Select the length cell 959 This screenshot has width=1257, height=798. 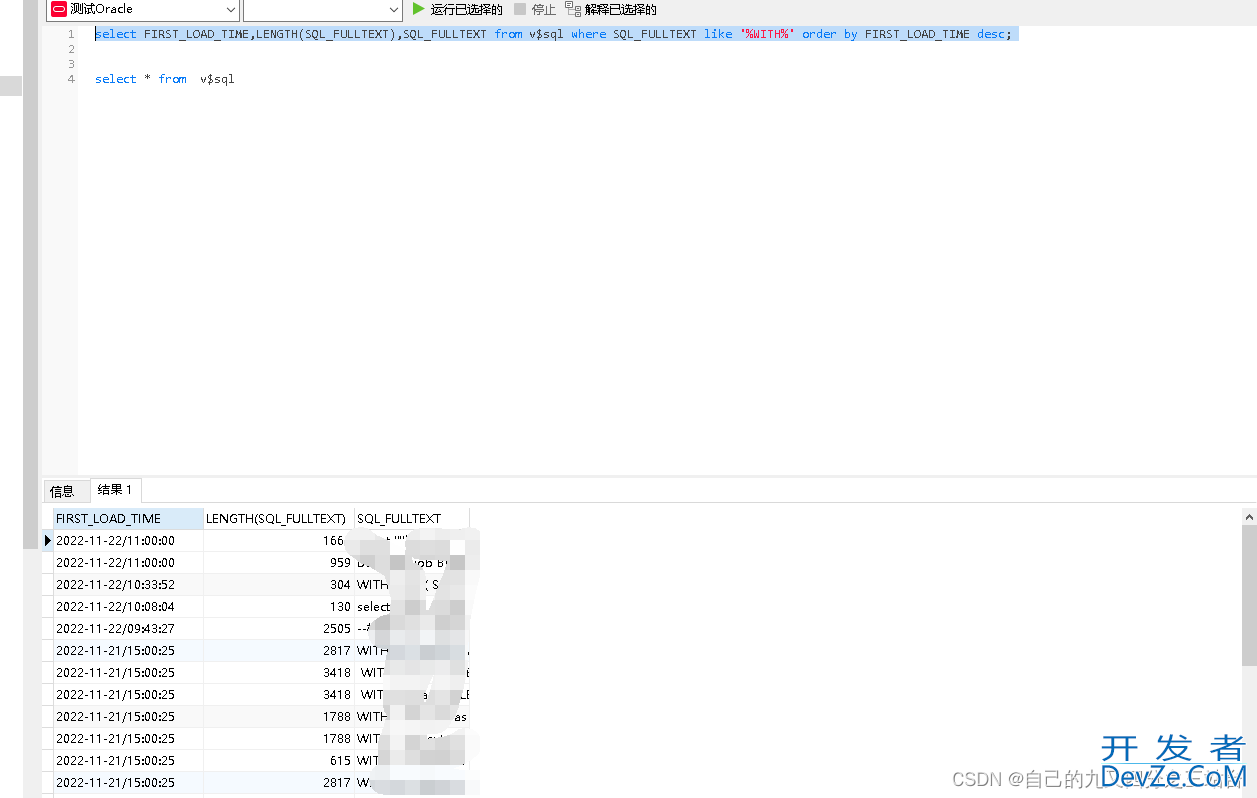279,563
